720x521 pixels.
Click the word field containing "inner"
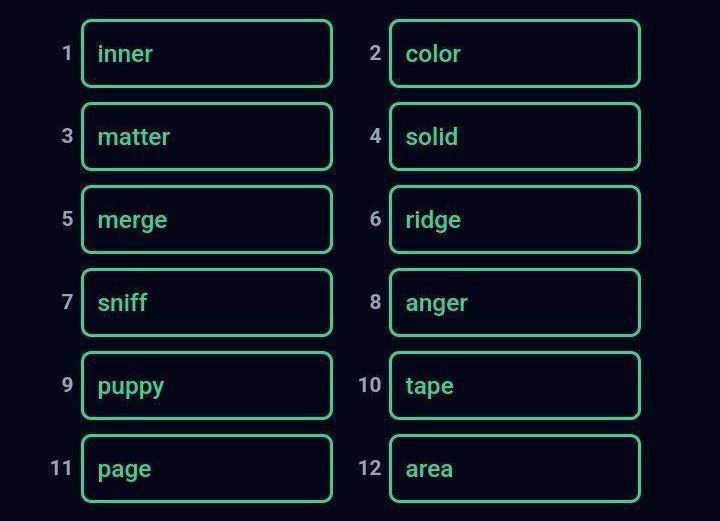207,53
